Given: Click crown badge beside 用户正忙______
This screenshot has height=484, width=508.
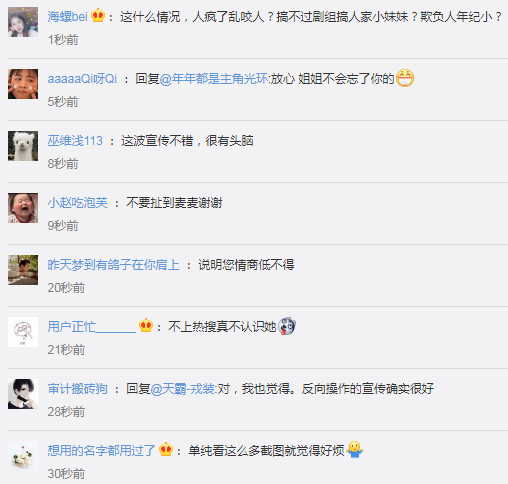Looking at the screenshot, I should (146, 326).
